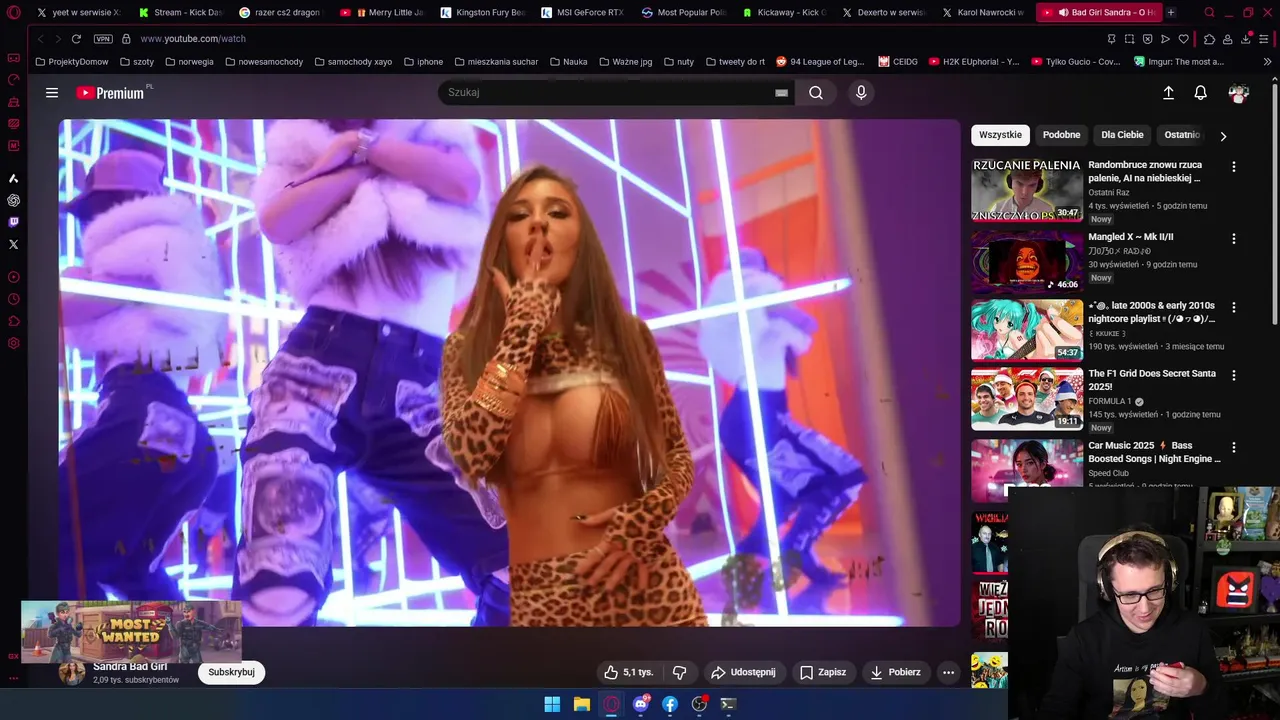Open the nowesamochody bookmarks folder

click(264, 62)
